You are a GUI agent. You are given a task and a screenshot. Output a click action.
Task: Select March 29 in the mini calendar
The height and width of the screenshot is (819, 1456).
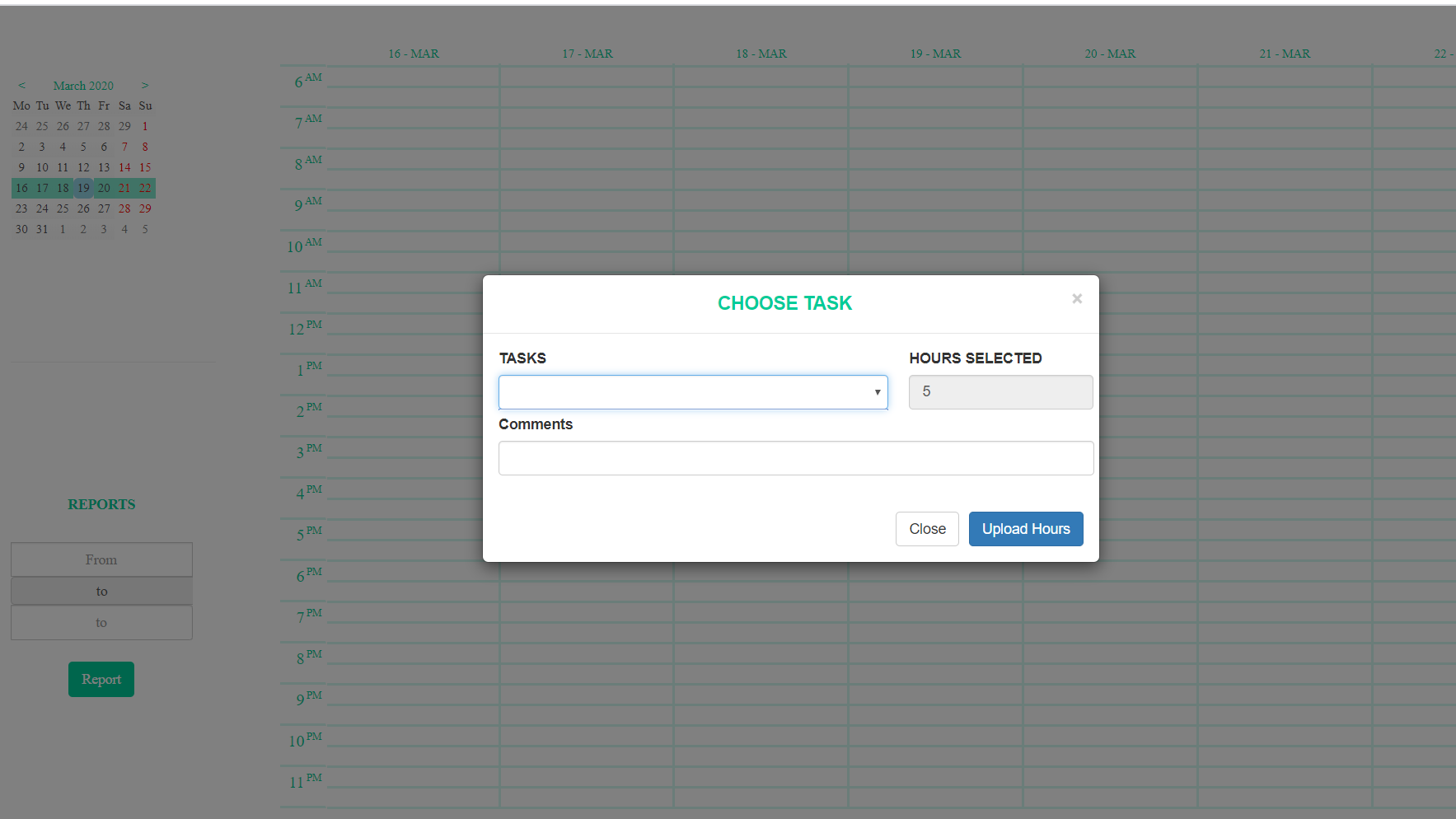tap(145, 208)
